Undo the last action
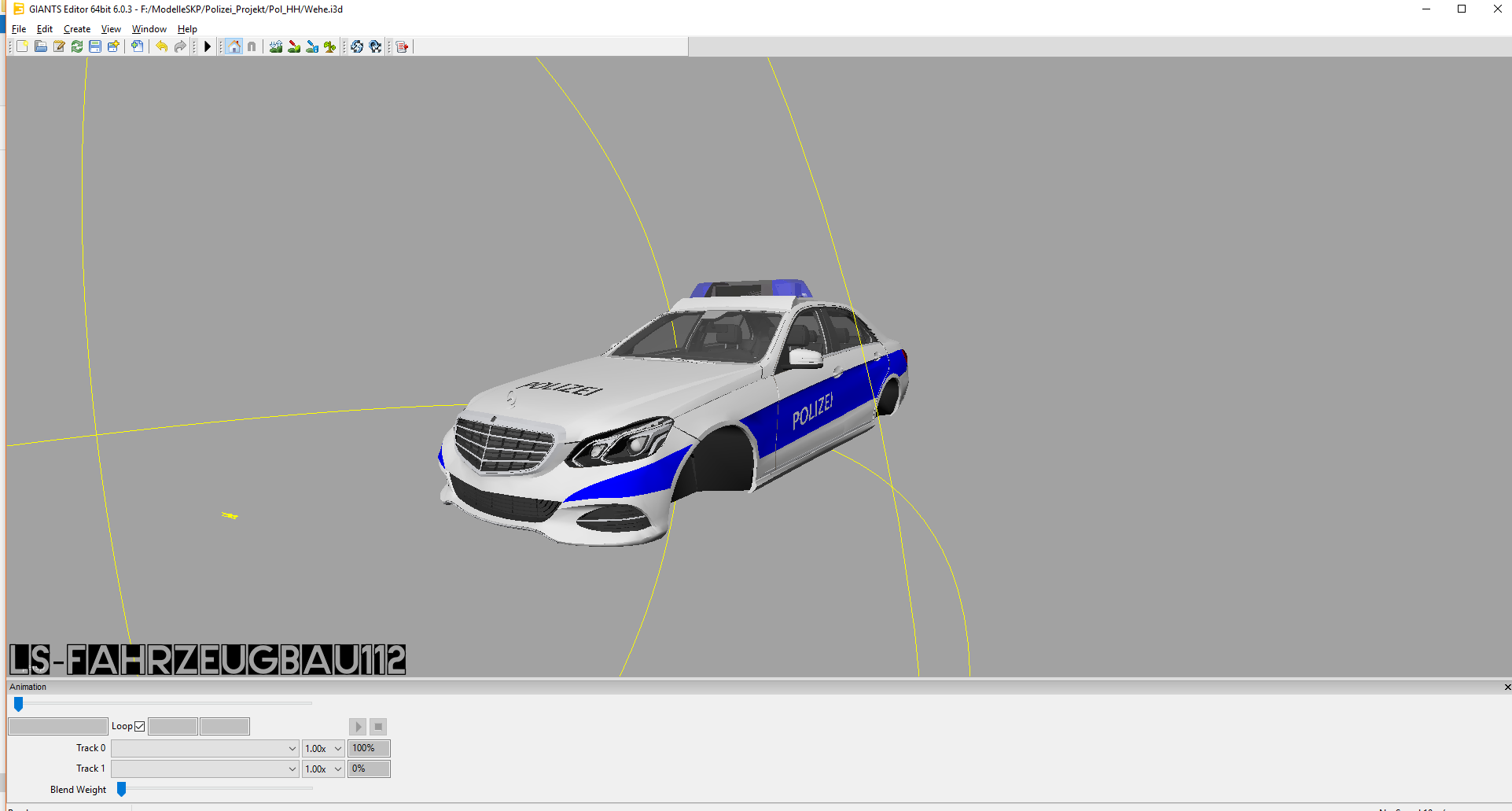1512x811 pixels. pyautogui.click(x=161, y=46)
